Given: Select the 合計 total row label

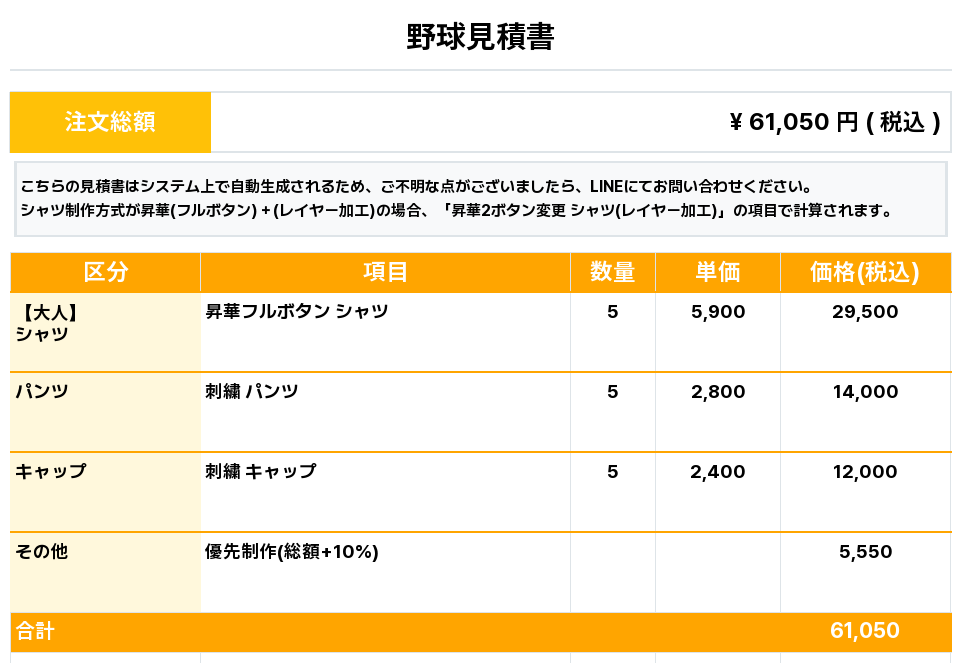Looking at the screenshot, I should (x=36, y=631).
